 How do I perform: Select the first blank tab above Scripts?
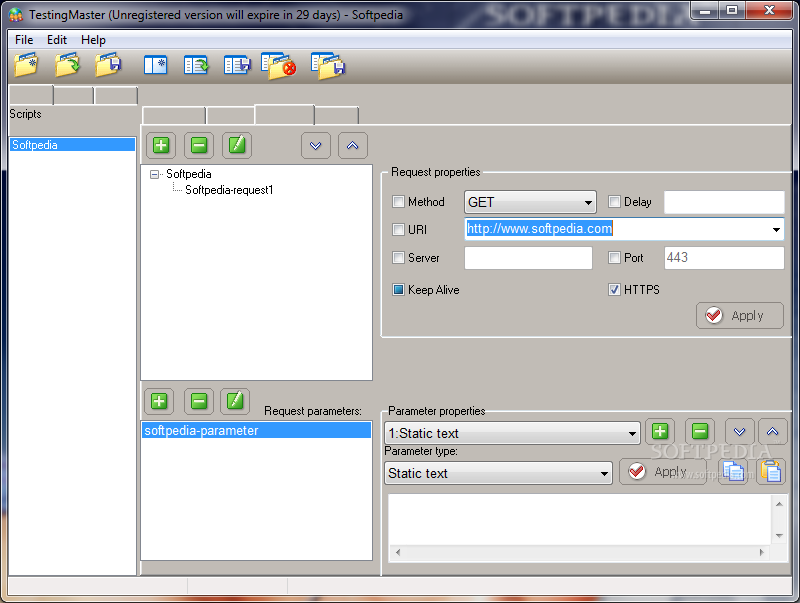click(x=31, y=95)
